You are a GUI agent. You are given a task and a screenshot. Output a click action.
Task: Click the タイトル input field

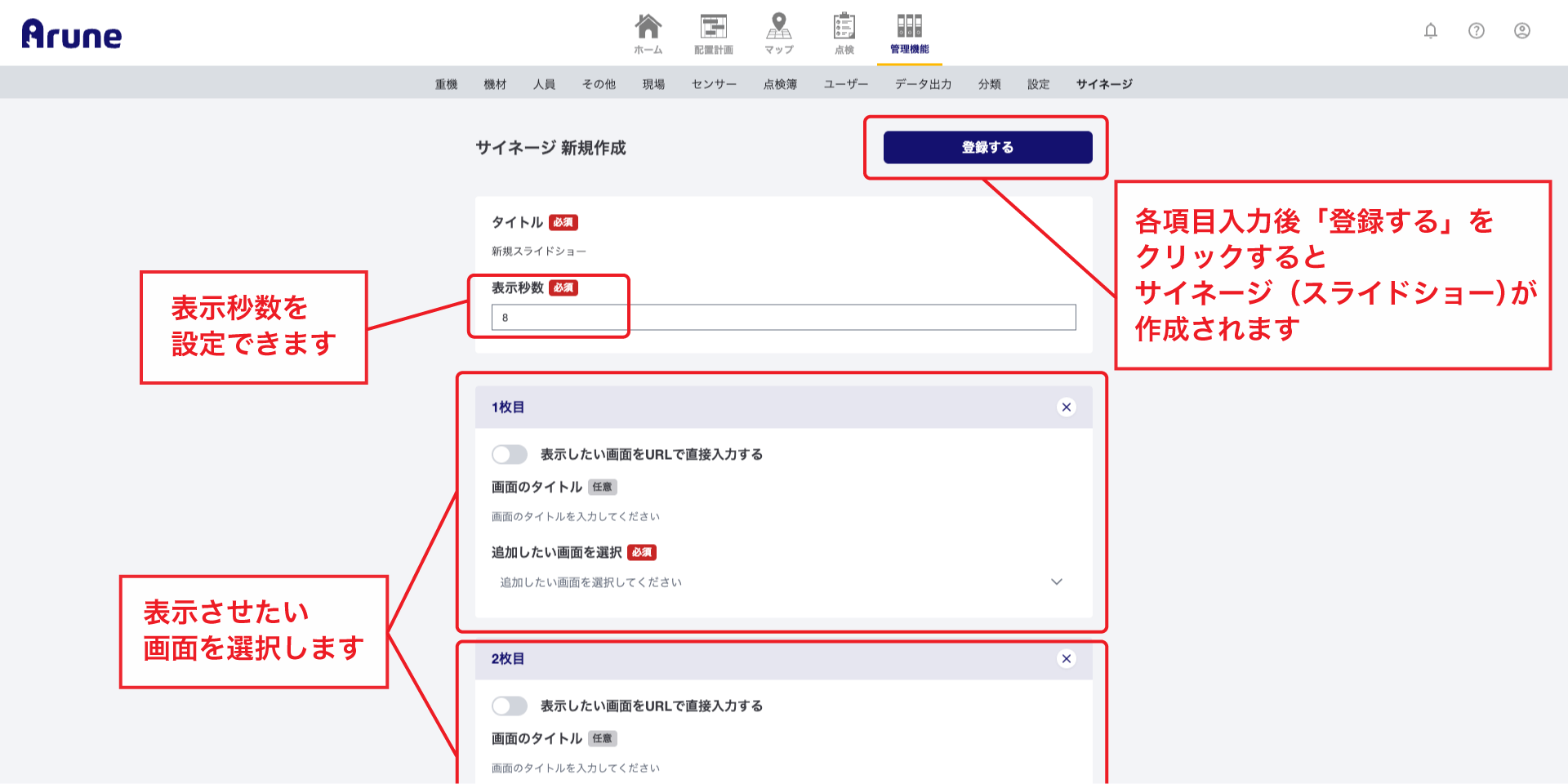tap(783, 252)
